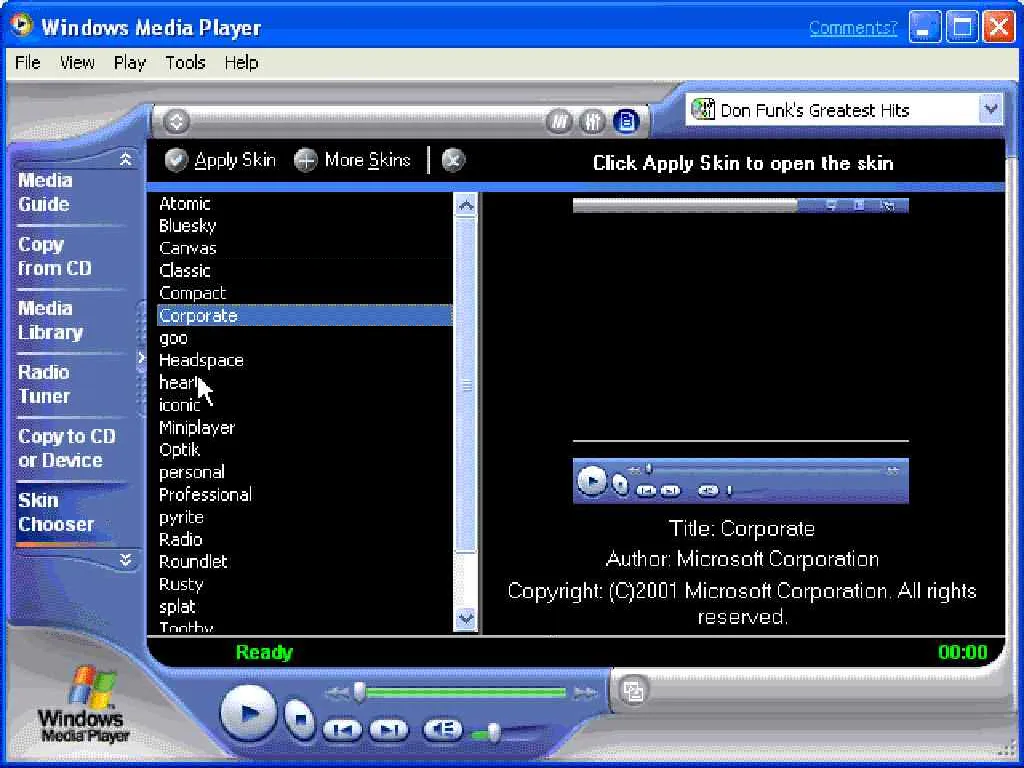Click the round menu bar toggle icon
This screenshot has width=1024, height=768.
[176, 121]
